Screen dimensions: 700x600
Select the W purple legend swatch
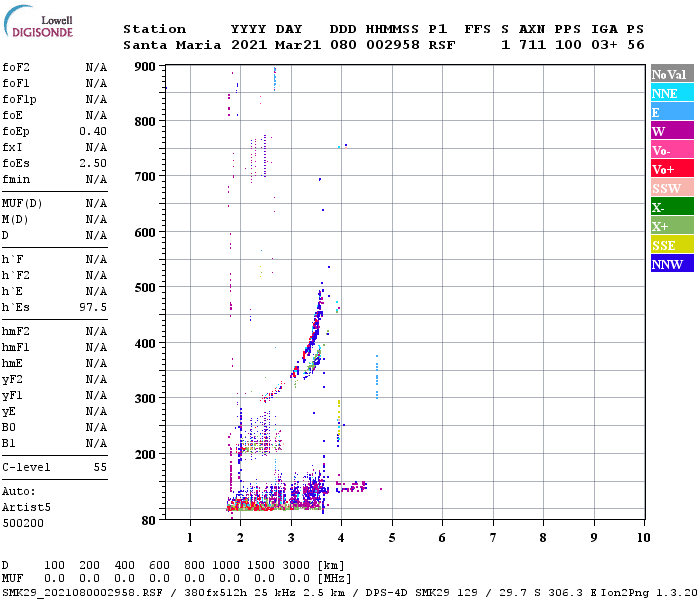click(x=672, y=131)
